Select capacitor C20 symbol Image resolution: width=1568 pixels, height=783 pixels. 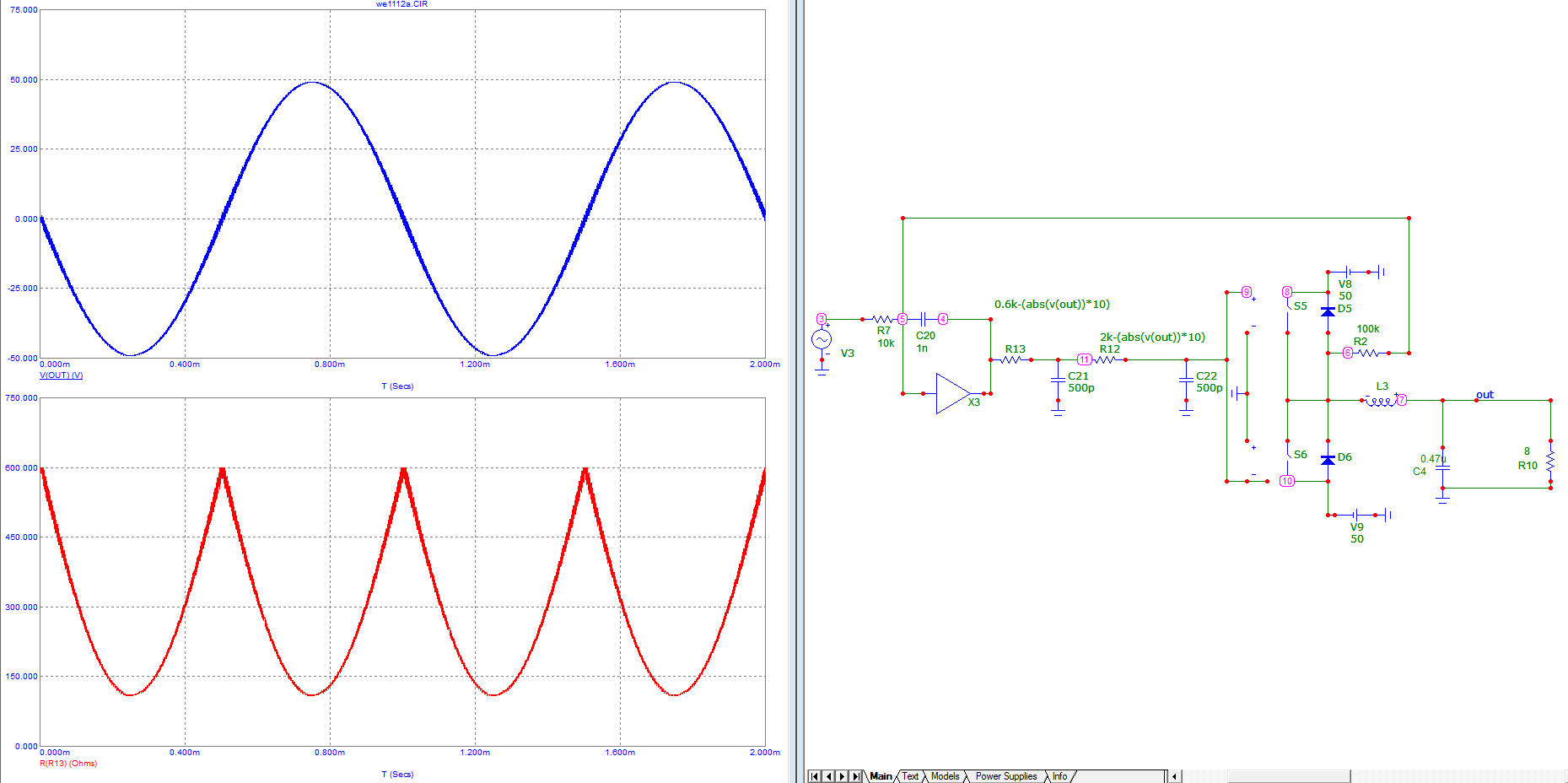point(924,319)
